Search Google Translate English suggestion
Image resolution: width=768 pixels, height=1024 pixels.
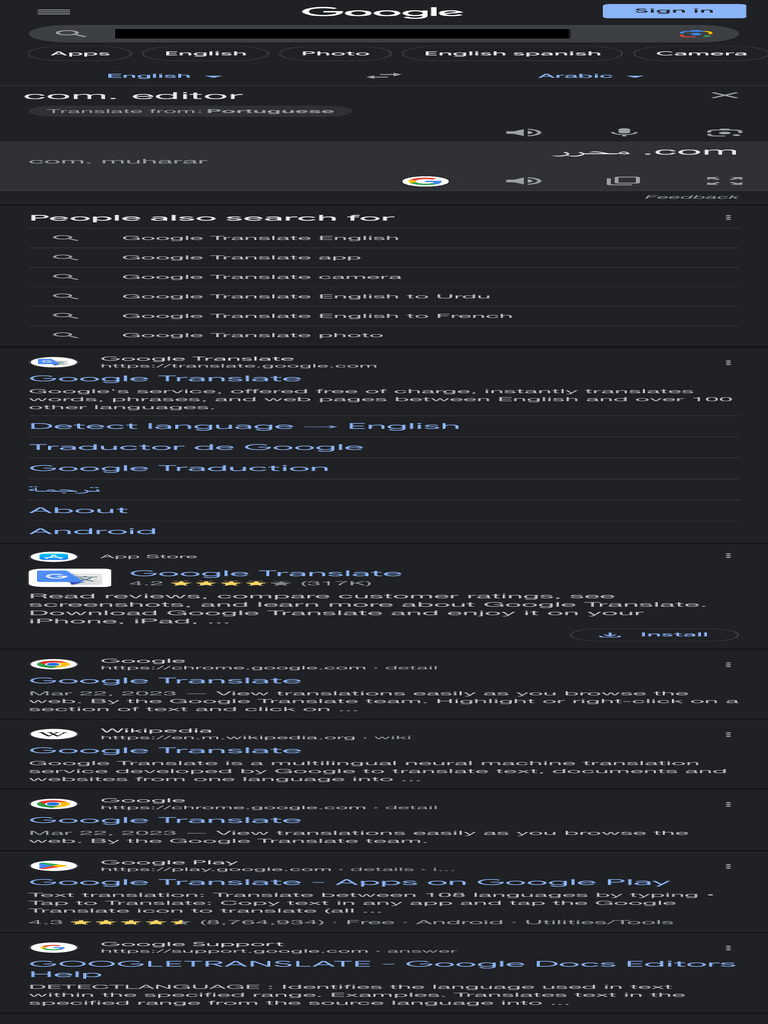coord(384,238)
